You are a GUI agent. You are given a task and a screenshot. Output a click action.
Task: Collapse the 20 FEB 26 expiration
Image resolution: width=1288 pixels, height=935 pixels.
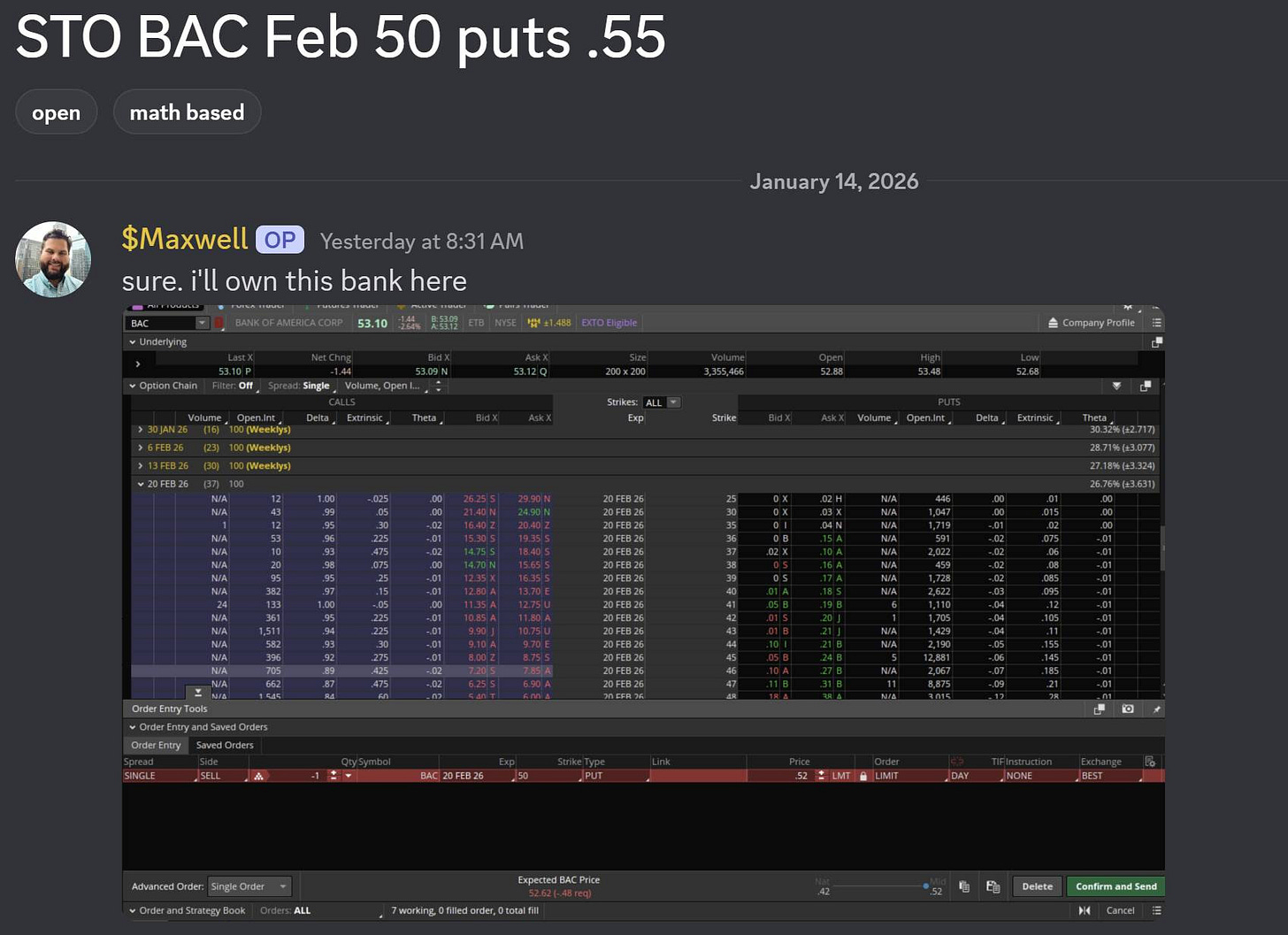click(140, 484)
